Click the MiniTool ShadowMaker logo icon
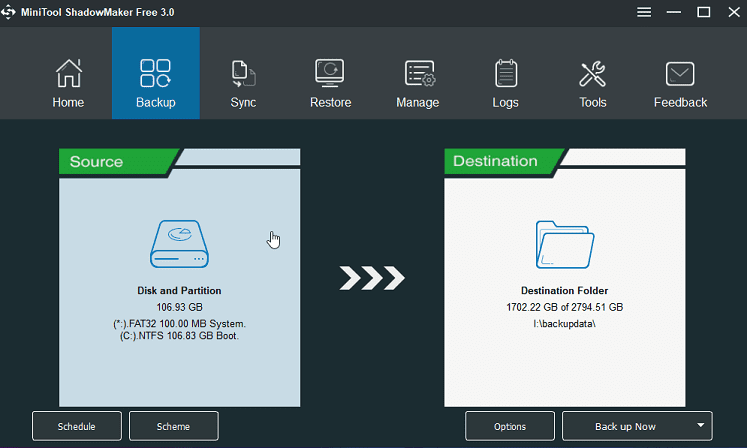Image resolution: width=747 pixels, height=448 pixels. [8, 12]
